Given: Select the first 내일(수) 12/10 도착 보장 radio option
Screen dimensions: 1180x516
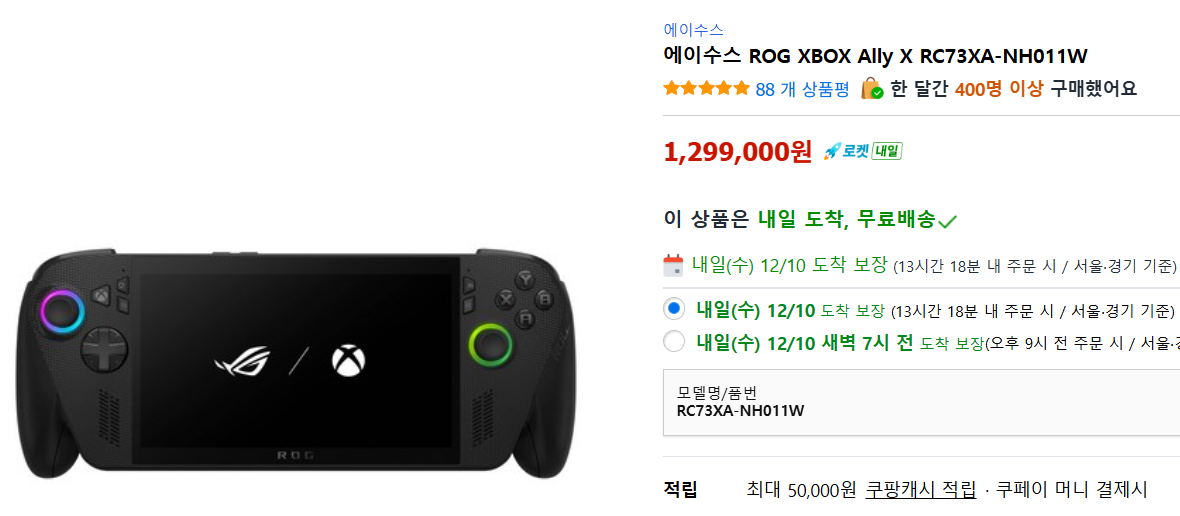Looking at the screenshot, I should (x=674, y=309).
